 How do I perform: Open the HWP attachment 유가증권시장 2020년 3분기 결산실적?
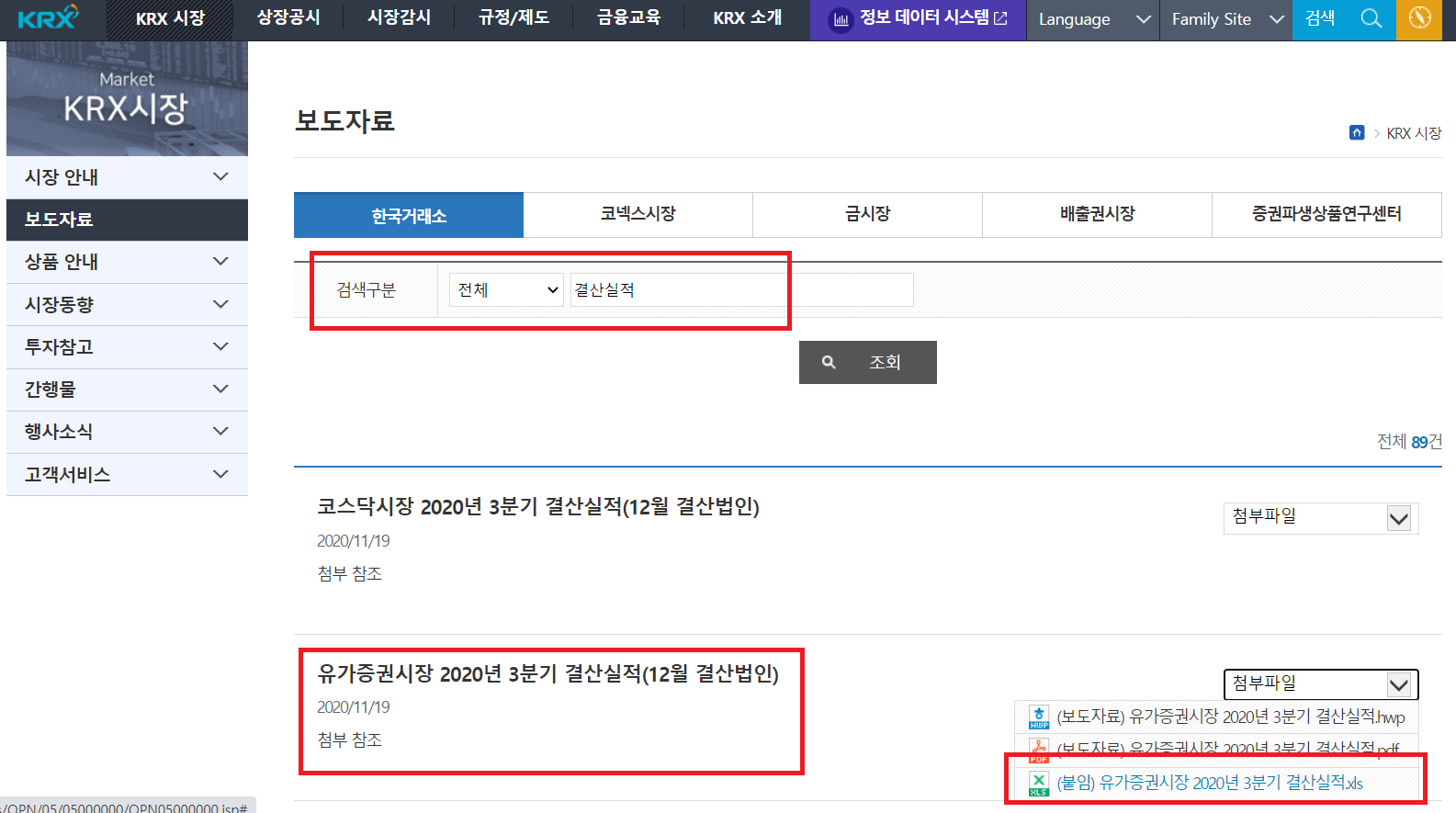click(1231, 717)
